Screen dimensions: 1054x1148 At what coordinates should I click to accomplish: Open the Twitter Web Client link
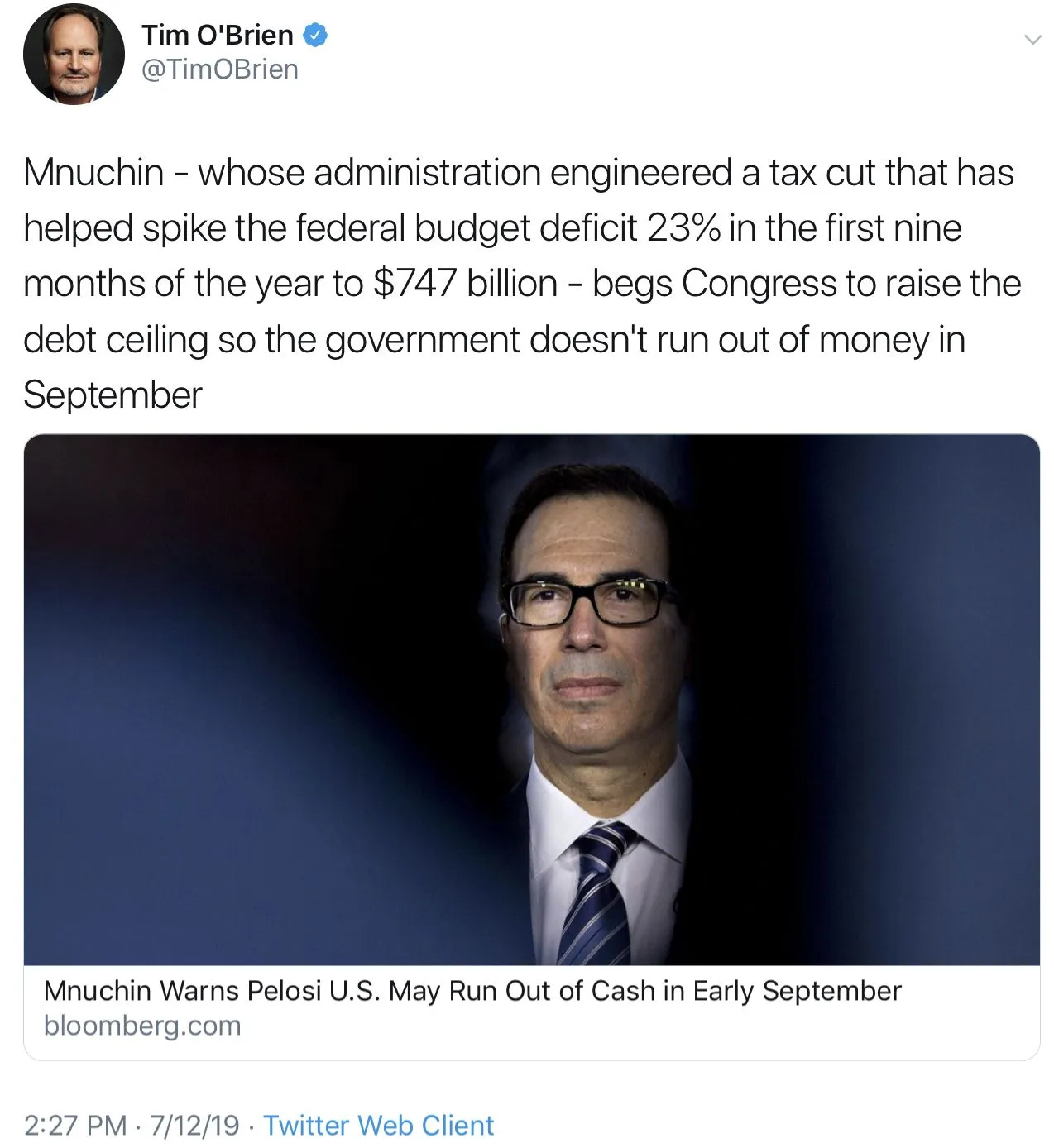point(378,1126)
